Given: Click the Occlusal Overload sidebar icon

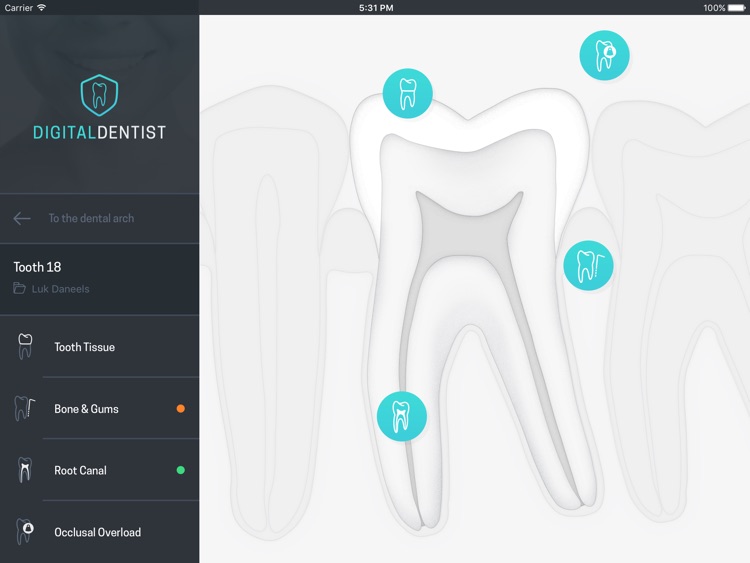Looking at the screenshot, I should (25, 531).
